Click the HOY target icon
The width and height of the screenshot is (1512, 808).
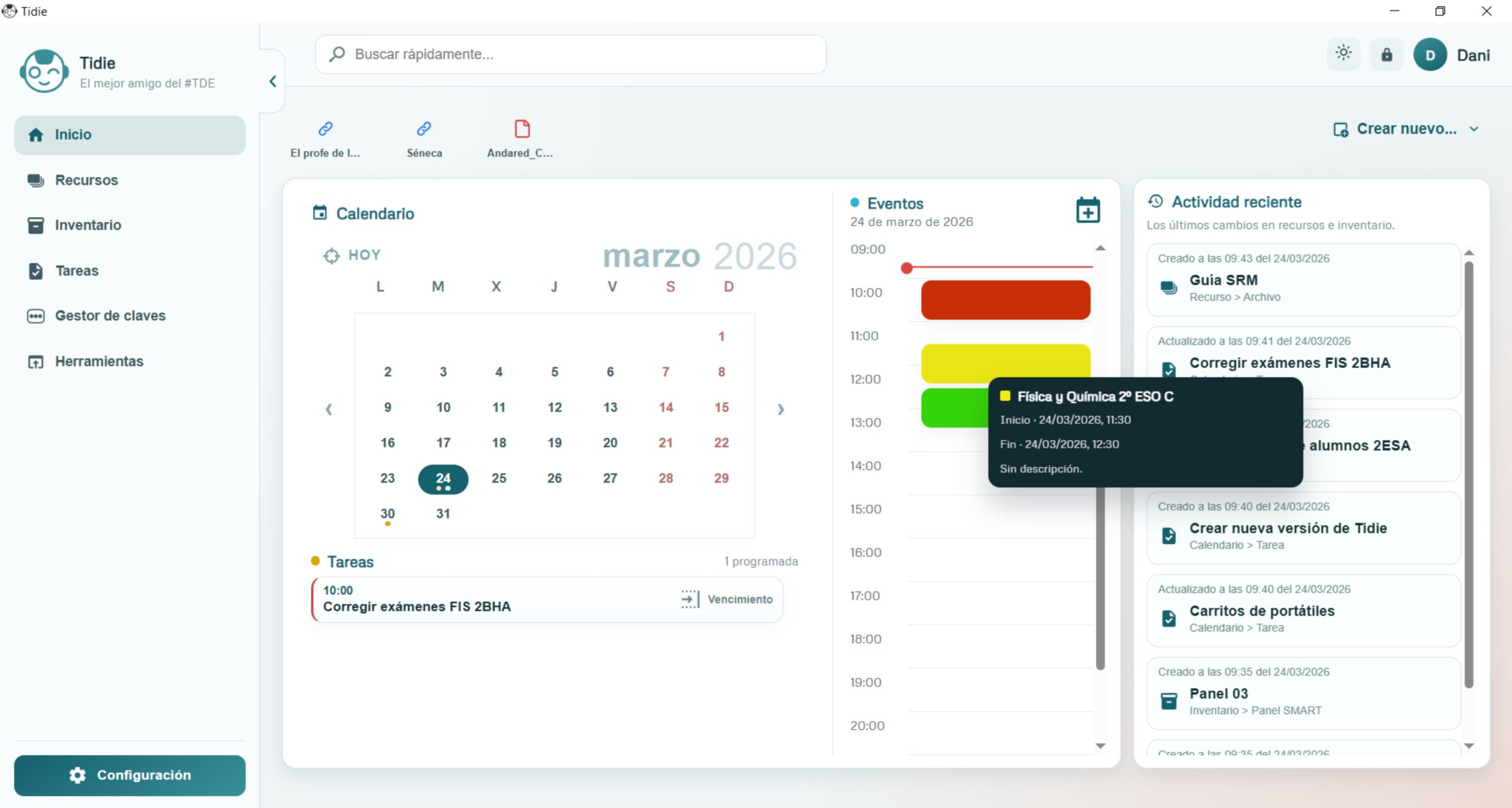point(331,256)
